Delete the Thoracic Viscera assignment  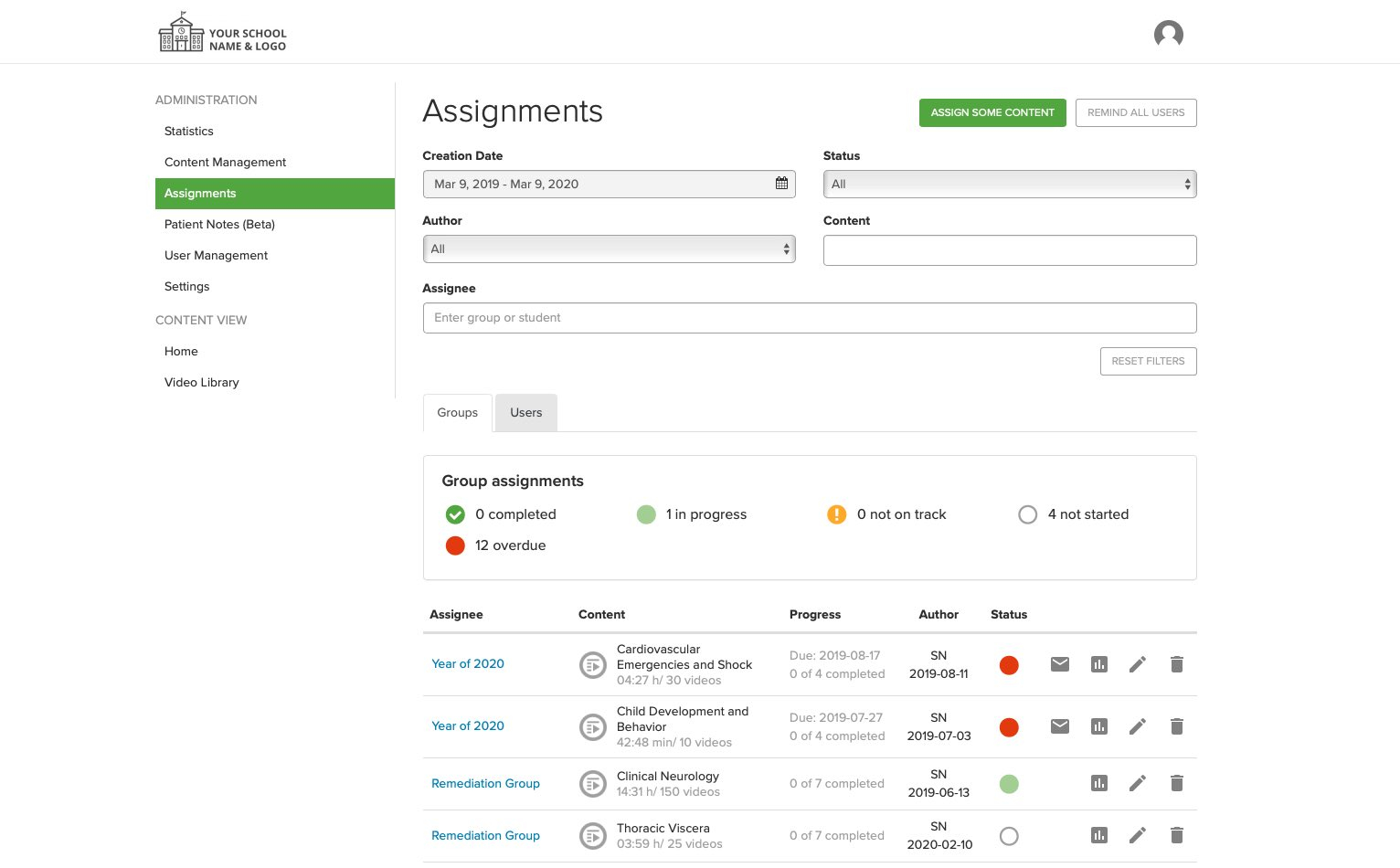(x=1177, y=835)
